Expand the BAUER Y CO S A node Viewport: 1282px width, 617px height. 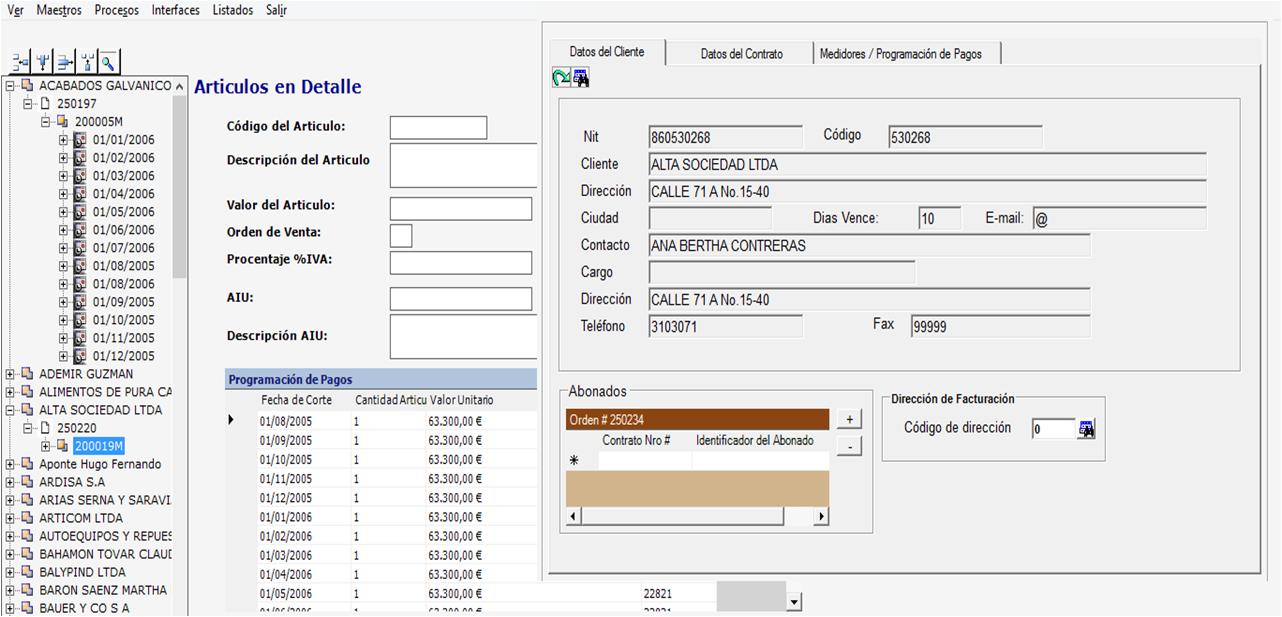coord(11,608)
